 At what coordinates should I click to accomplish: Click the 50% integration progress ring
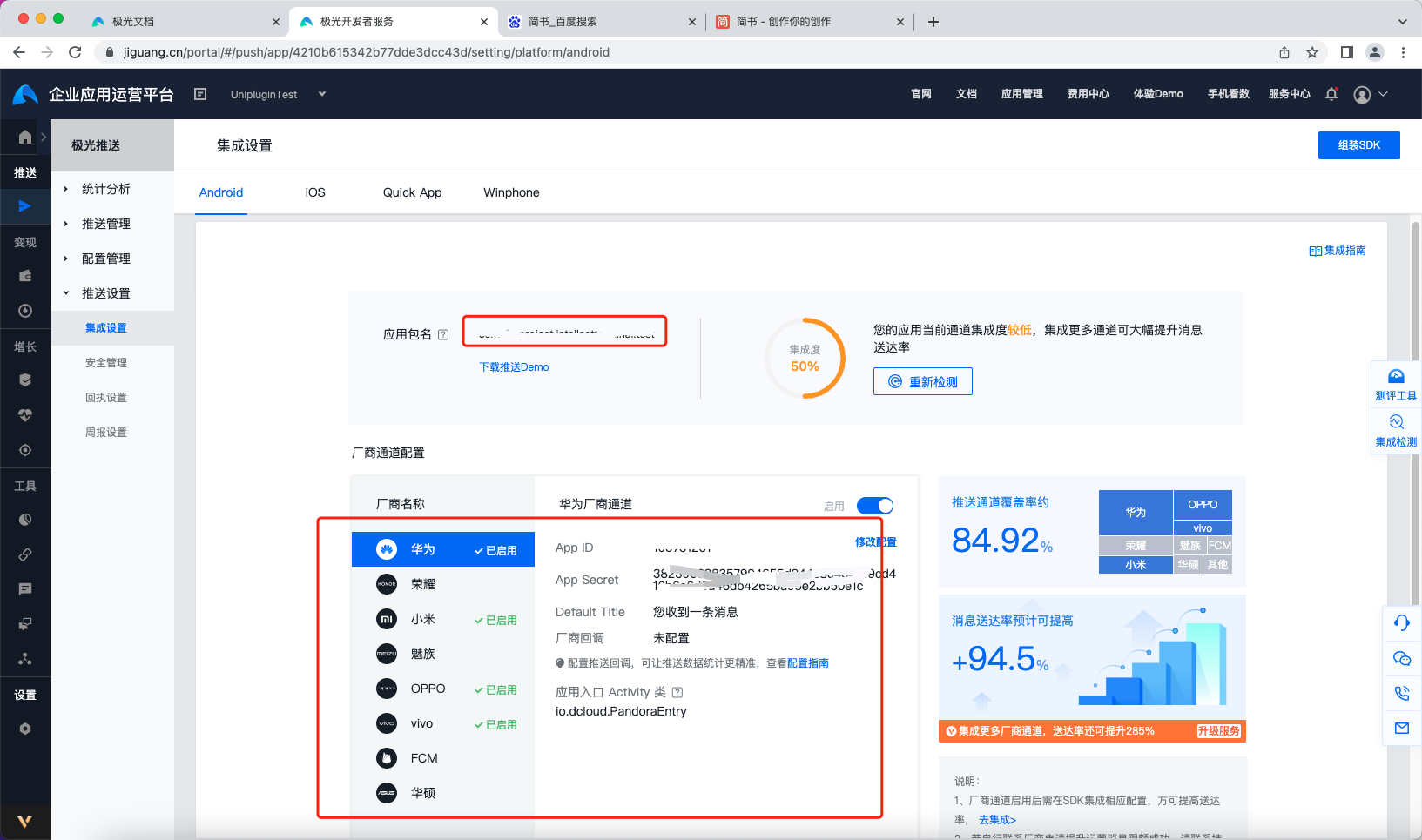804,358
